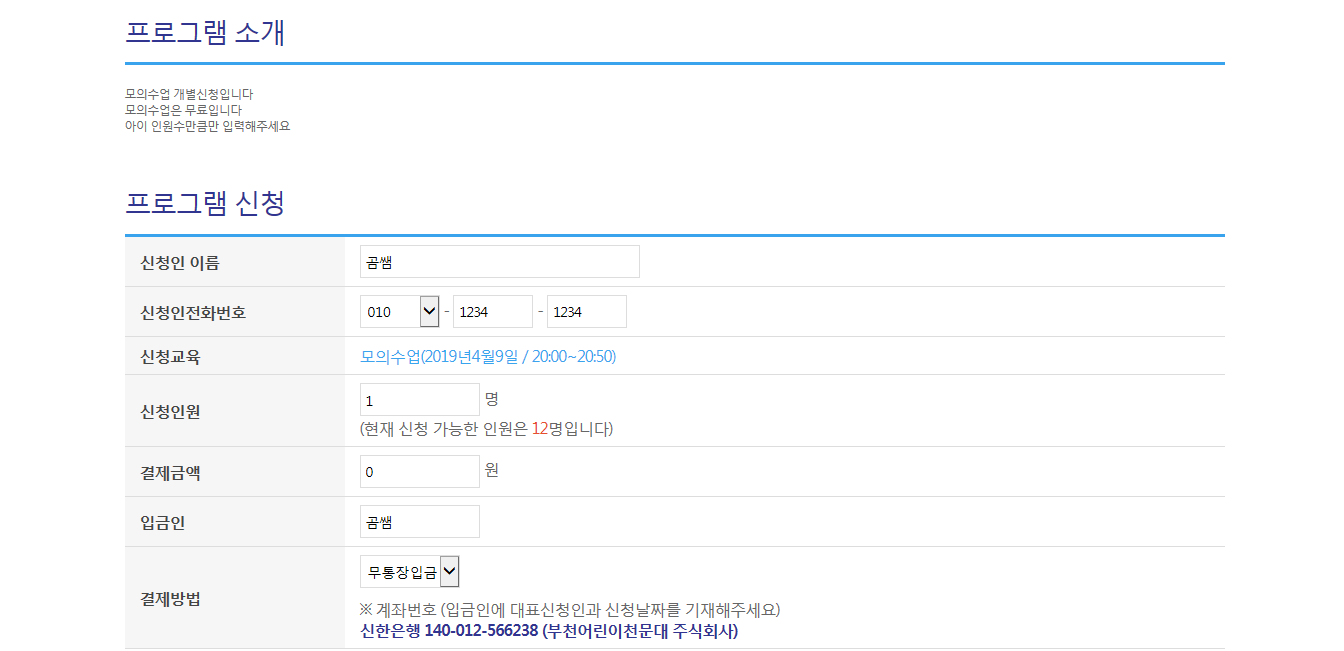Focus the 결제금액 amount field
Screen dimensions: 1344x651
(x=419, y=472)
